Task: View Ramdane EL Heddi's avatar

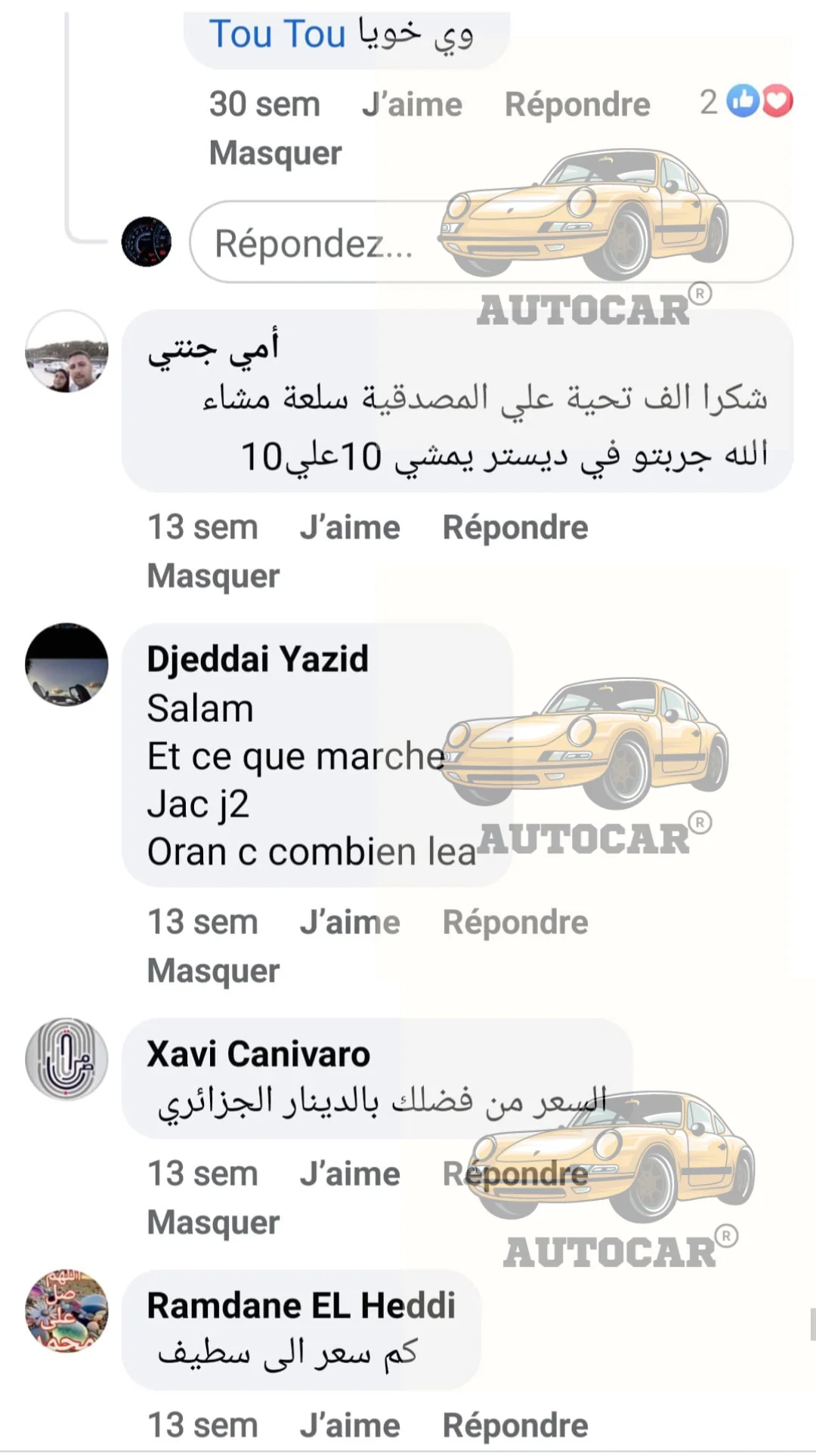Action: point(66,1310)
